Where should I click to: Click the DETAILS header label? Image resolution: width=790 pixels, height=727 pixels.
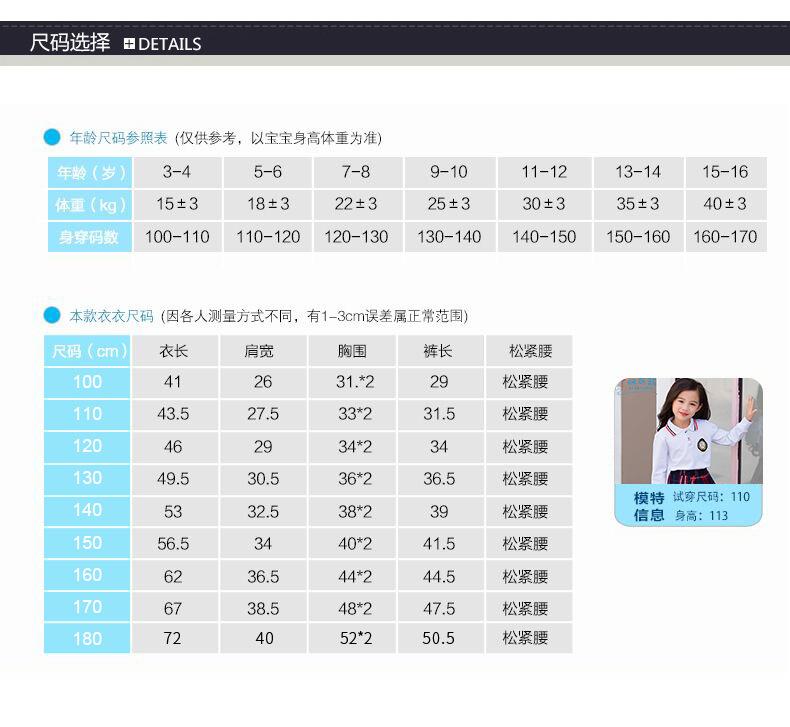point(169,44)
